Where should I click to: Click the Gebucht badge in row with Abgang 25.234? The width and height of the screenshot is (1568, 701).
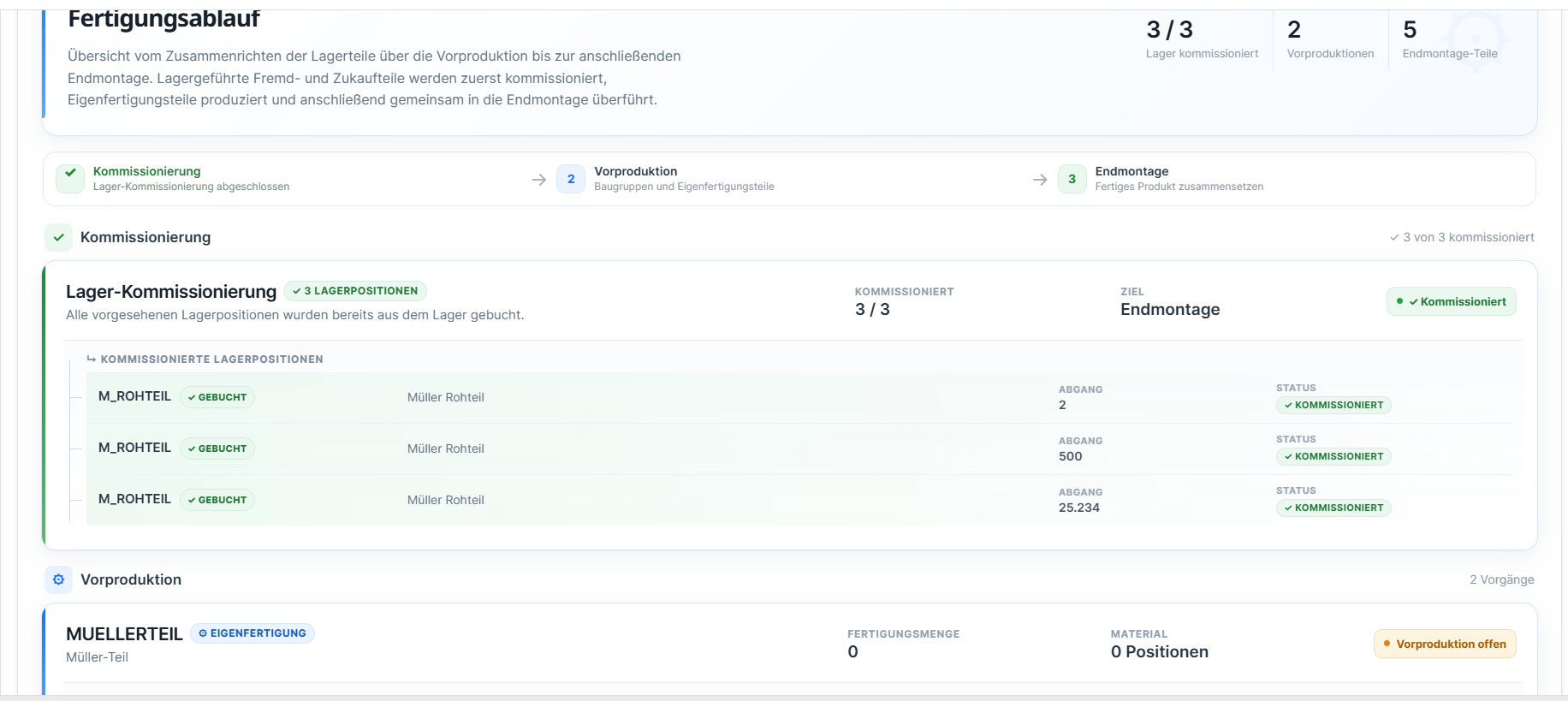click(x=217, y=500)
